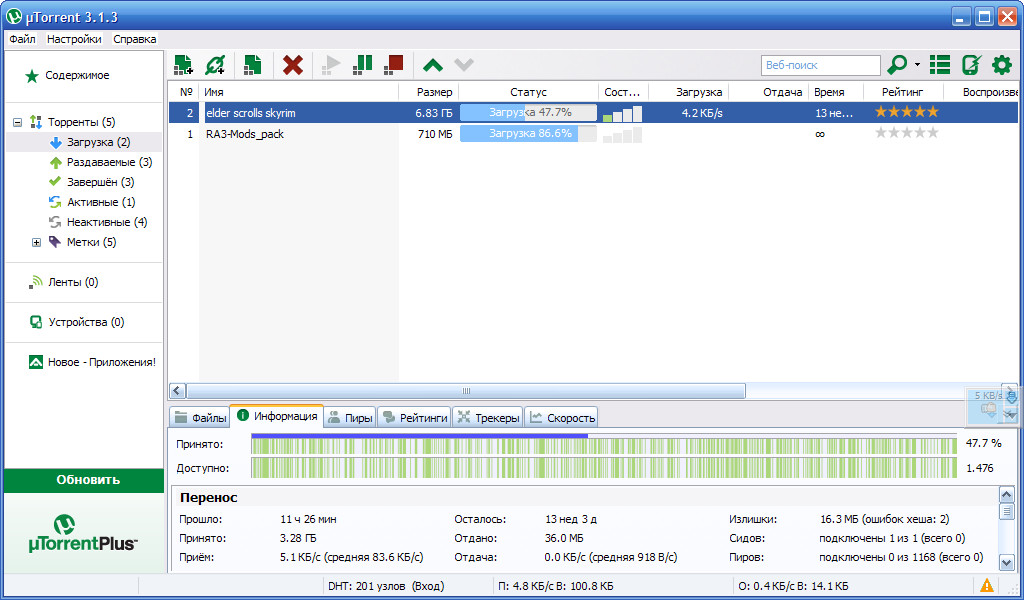Image resolution: width=1024 pixels, height=600 pixels.
Task: Click the Add Torrent from URL icon
Action: [215, 65]
